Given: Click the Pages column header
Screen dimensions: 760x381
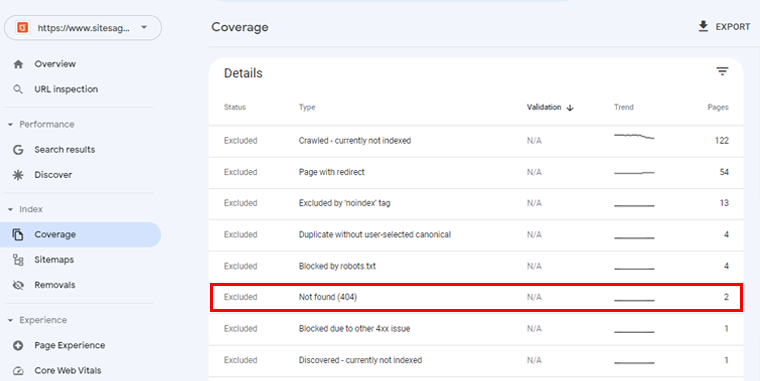Looking at the screenshot, I should 718,107.
